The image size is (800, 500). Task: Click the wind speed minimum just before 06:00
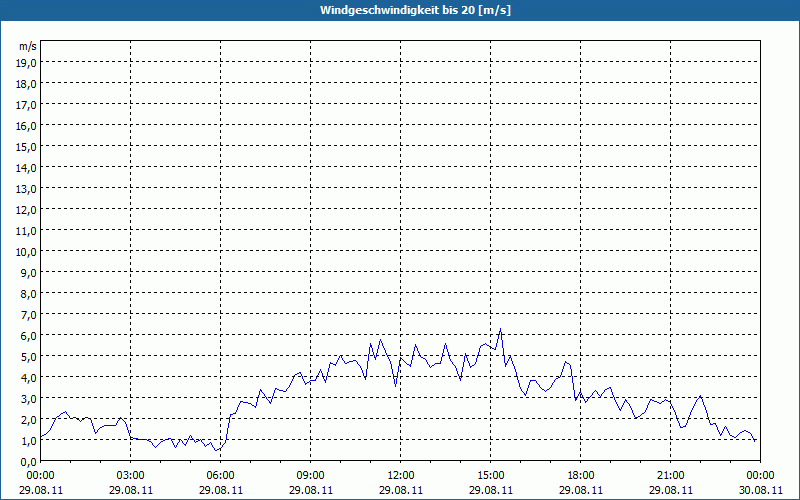click(x=216, y=451)
